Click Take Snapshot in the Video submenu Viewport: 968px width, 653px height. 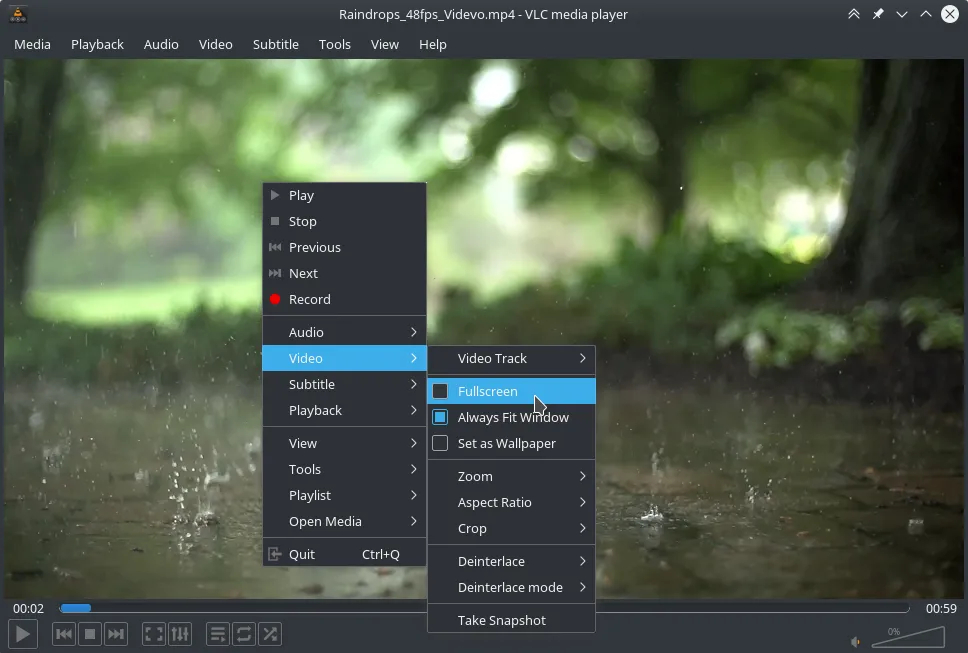(501, 619)
